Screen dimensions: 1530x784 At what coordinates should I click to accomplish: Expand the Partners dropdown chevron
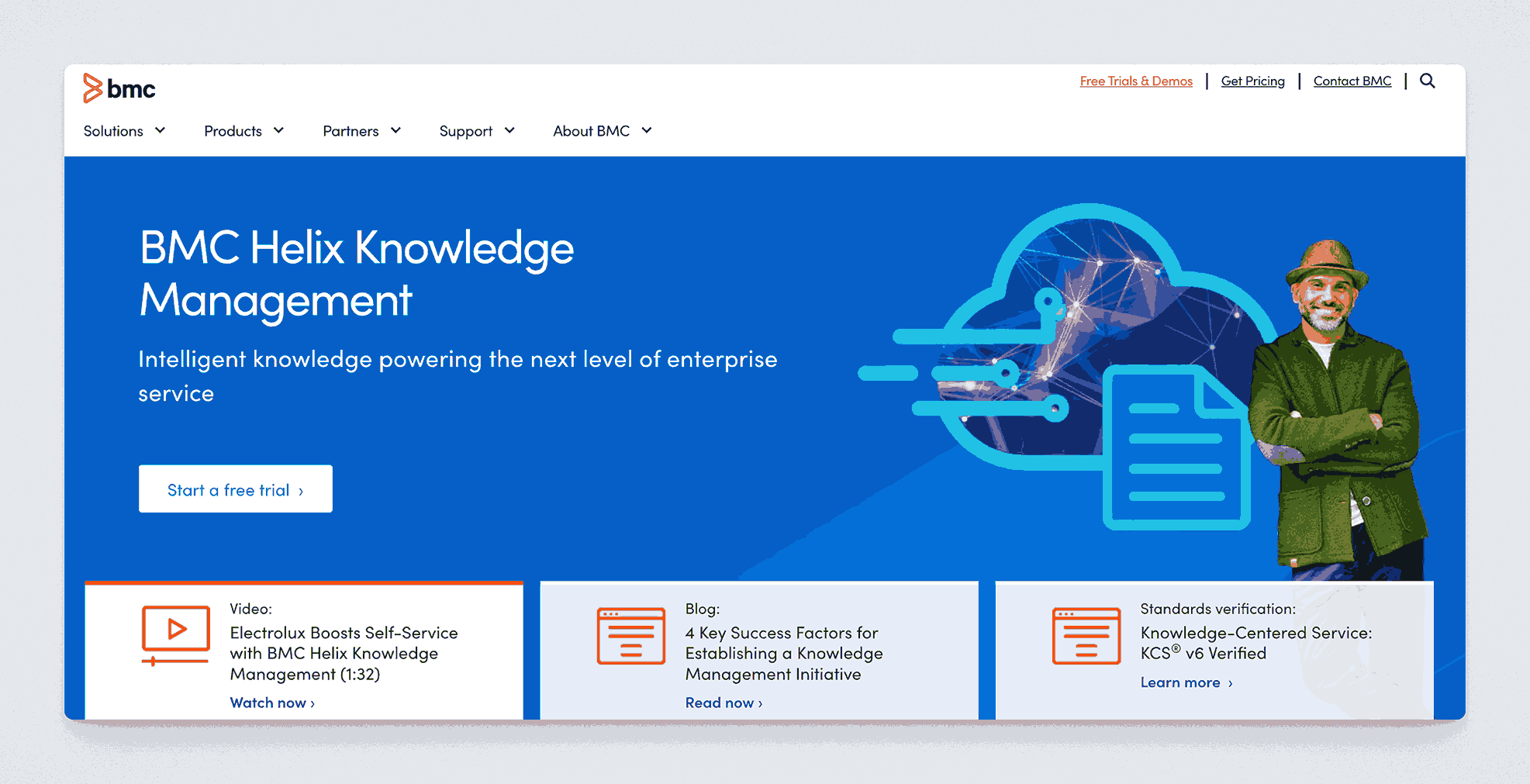click(395, 130)
